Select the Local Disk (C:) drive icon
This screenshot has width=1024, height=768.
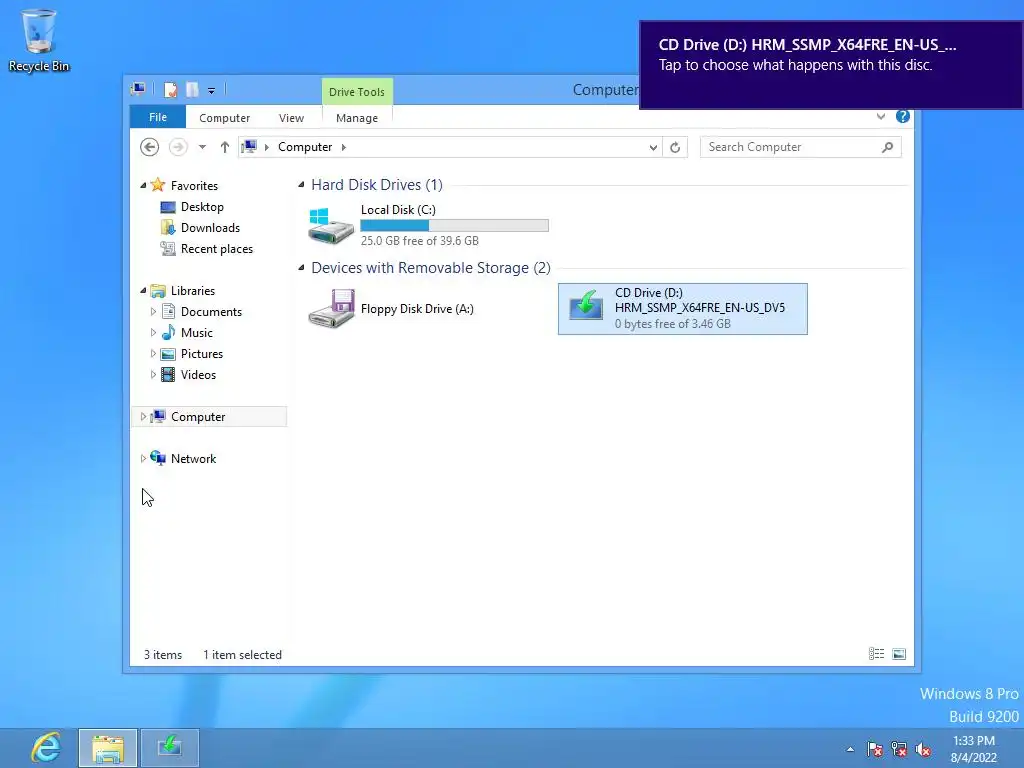pyautogui.click(x=330, y=226)
